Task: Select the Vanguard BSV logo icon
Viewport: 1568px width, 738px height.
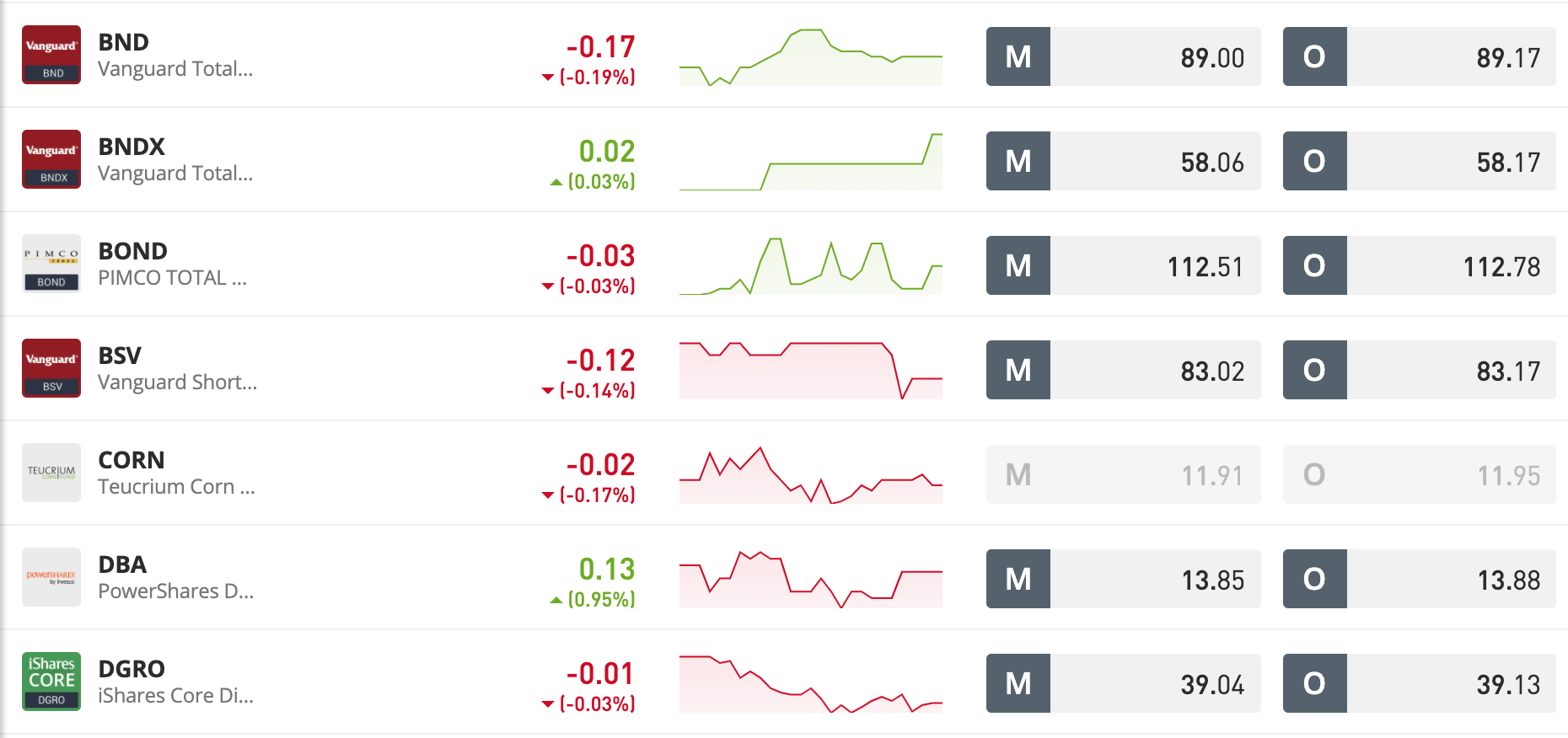Action: point(51,368)
